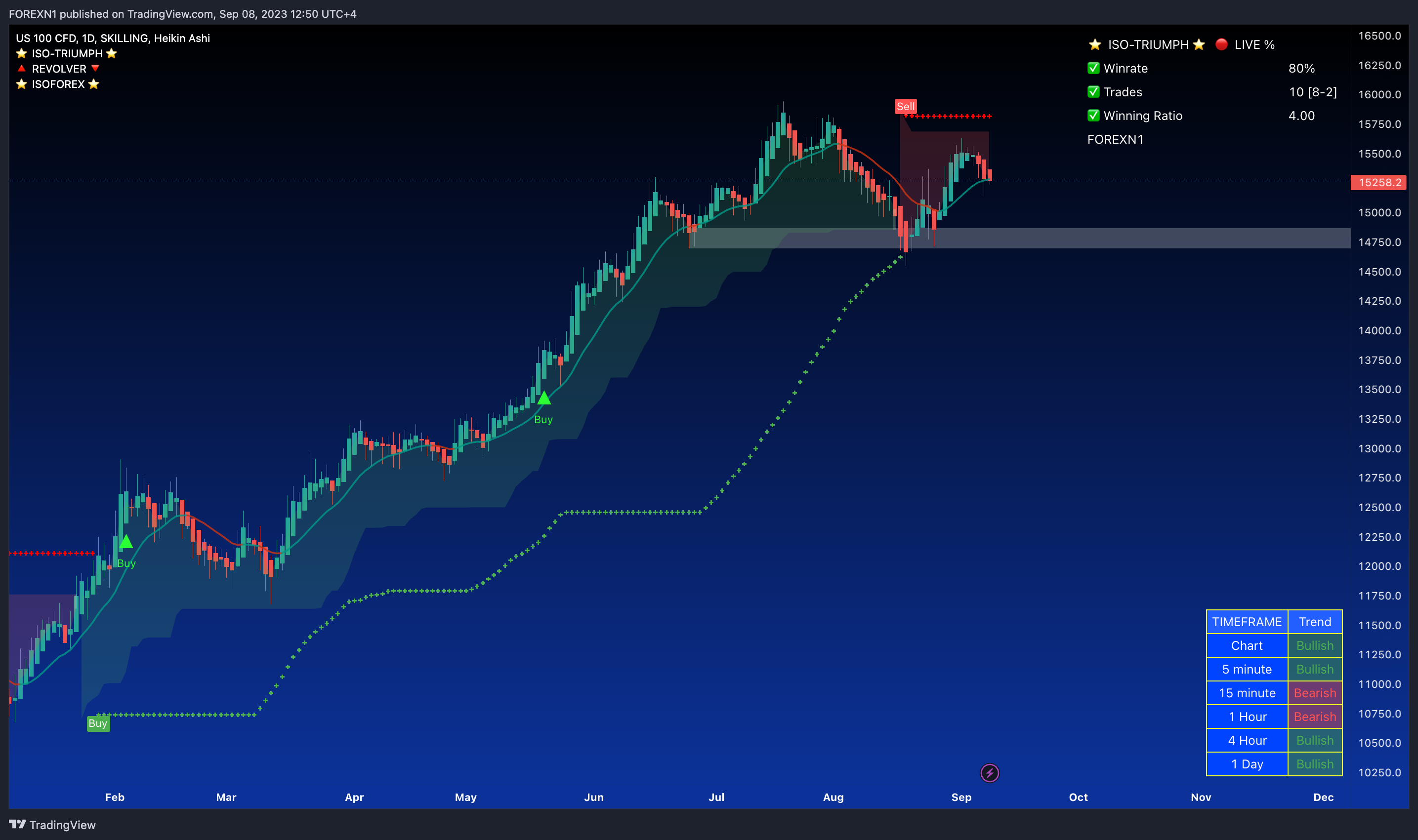Click the Sep label on the time axis
This screenshot has height=840, width=1418.
pyautogui.click(x=961, y=797)
